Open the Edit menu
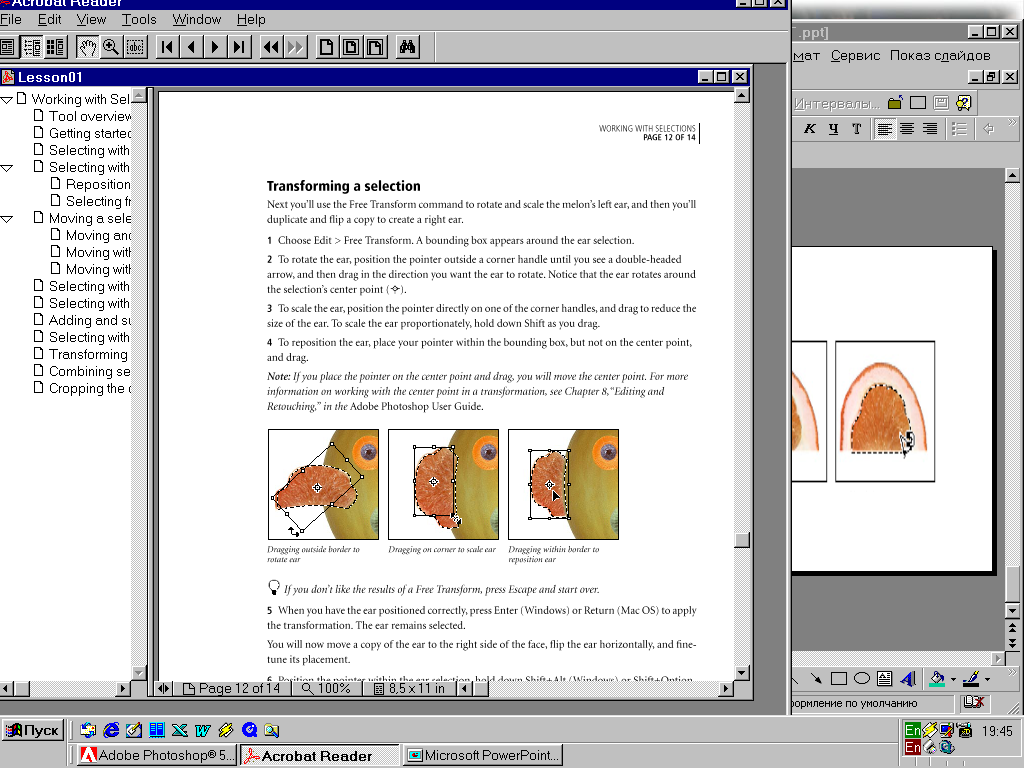The height and width of the screenshot is (768, 1024). [x=50, y=20]
